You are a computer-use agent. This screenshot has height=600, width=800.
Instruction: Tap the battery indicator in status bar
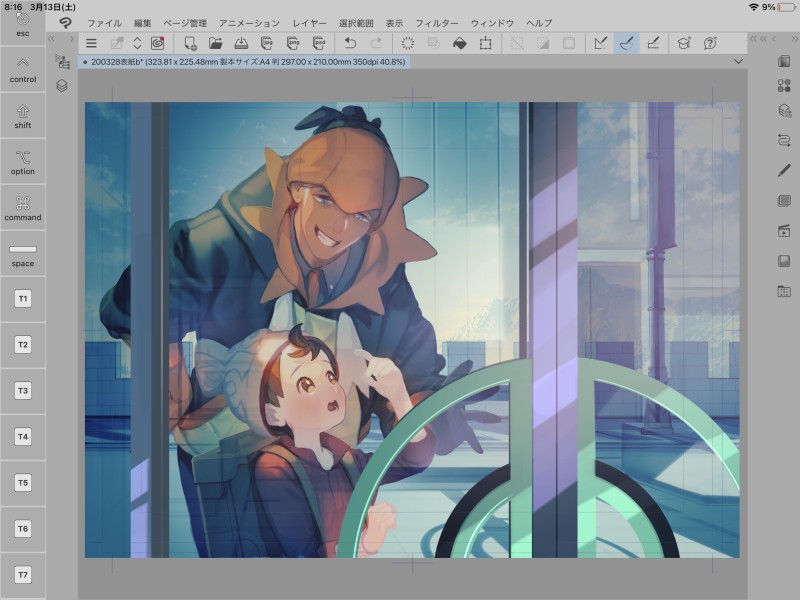pyautogui.click(x=786, y=7)
